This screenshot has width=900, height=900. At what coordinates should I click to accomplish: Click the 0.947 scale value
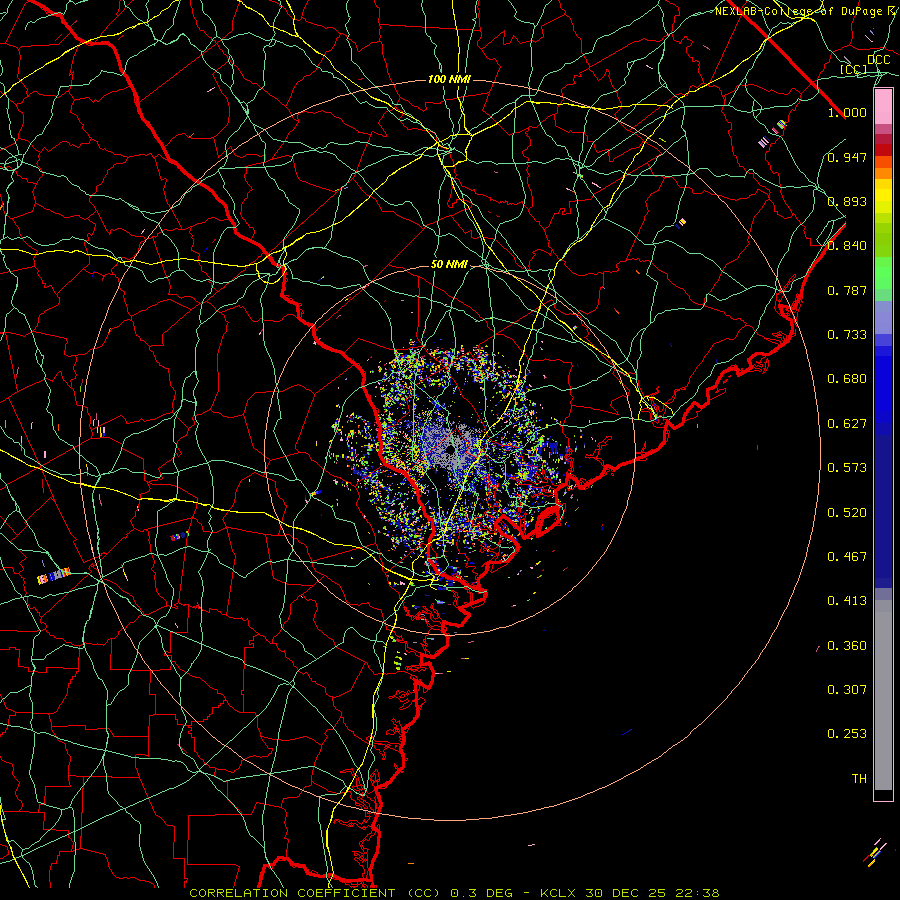click(x=847, y=157)
